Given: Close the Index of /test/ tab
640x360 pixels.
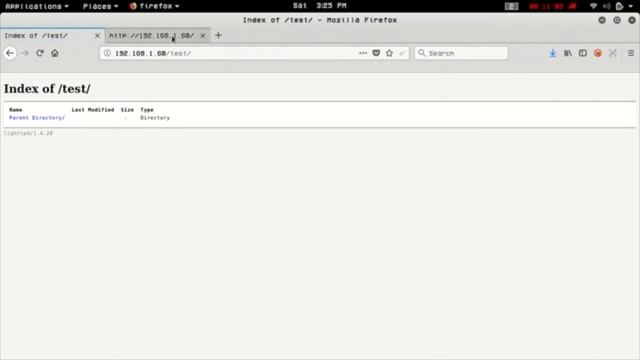Looking at the screenshot, I should [97, 36].
